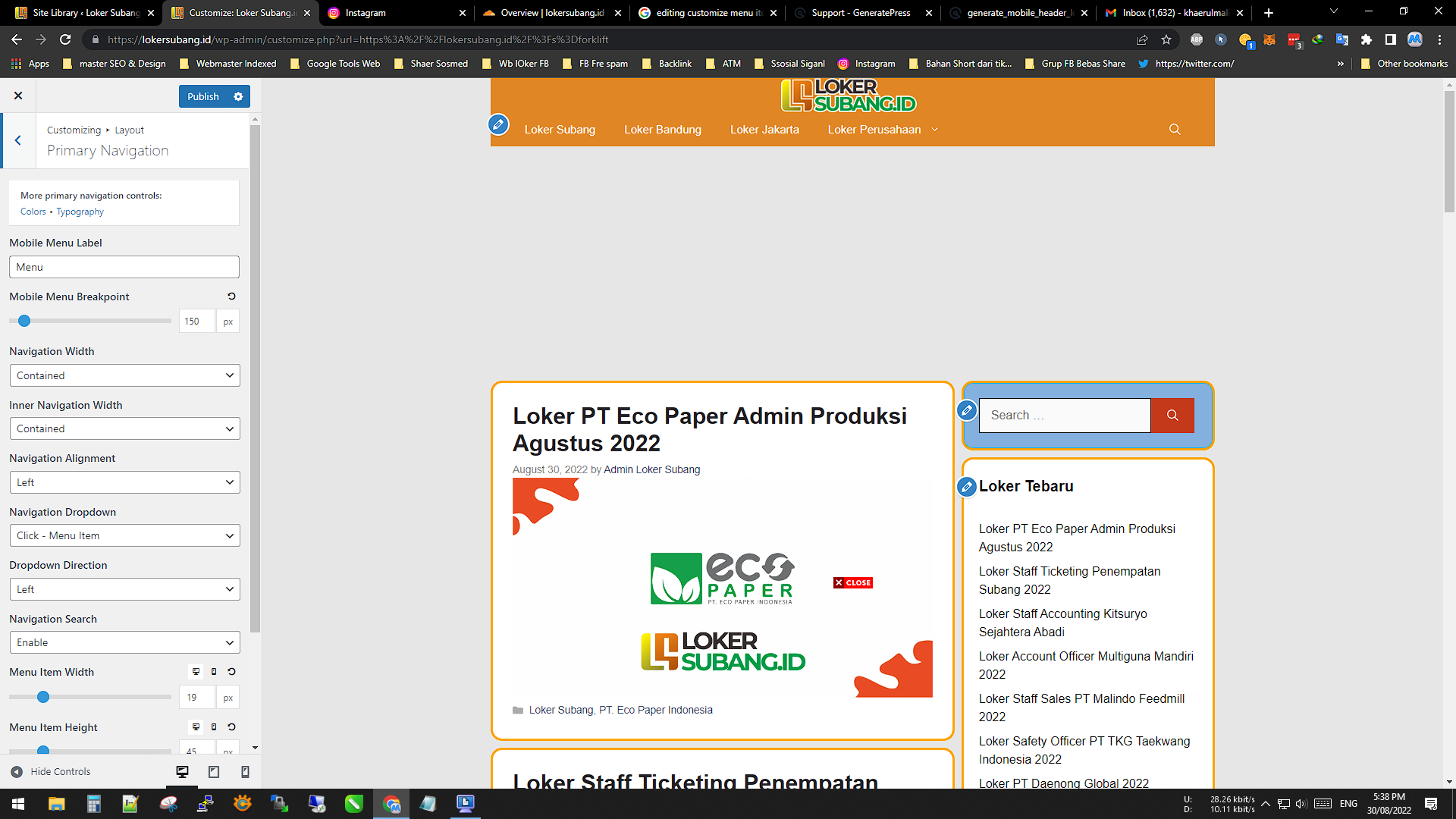Image resolution: width=1456 pixels, height=819 pixels.
Task: Submit search with the red search button
Action: 1172,416
